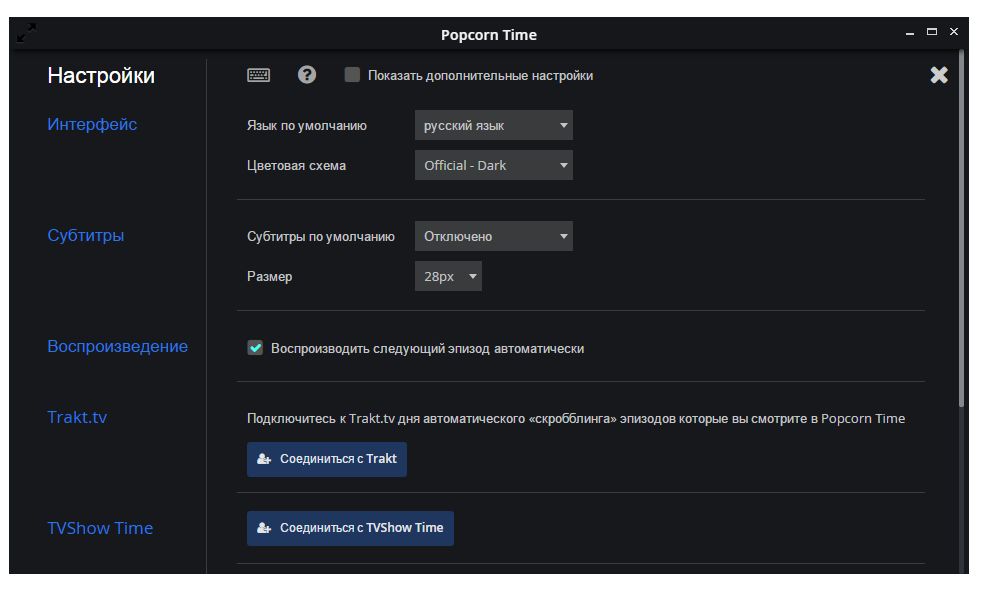Toggle autoplay next episode checkbox
Viewport: 983px width, 594px height.
tap(255, 348)
